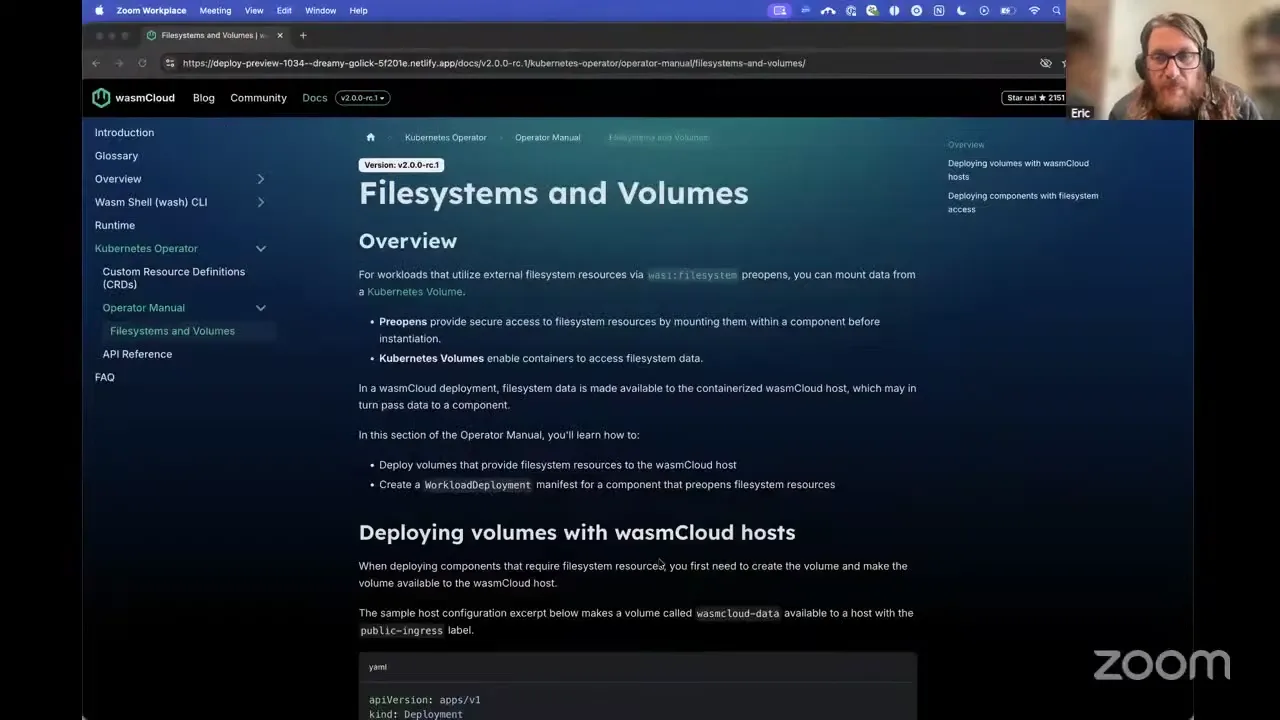Open the Notion menu bar icon
The height and width of the screenshot is (720, 1280).
pyautogui.click(x=939, y=10)
